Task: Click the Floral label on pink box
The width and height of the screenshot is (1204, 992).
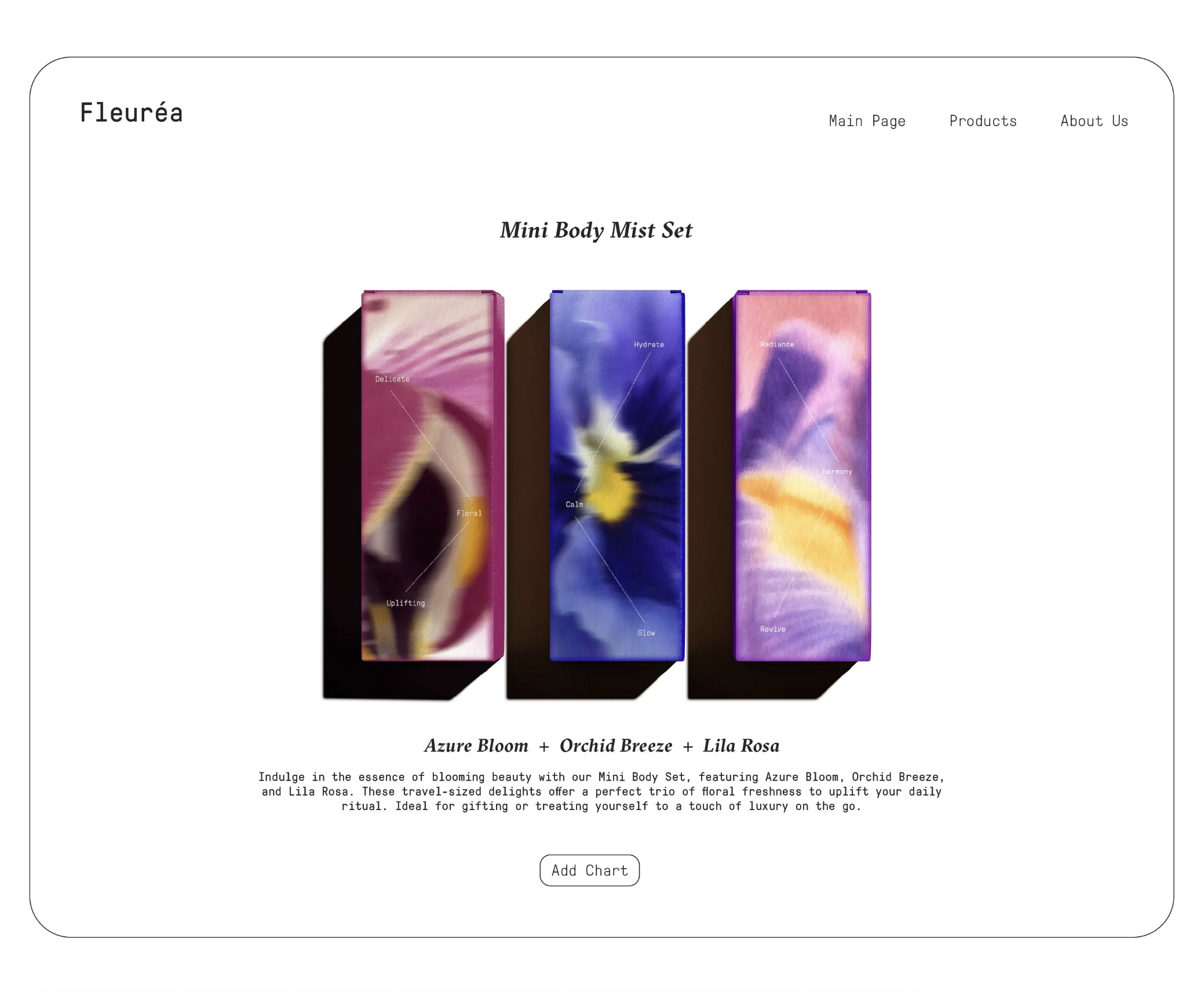Action: pos(469,513)
